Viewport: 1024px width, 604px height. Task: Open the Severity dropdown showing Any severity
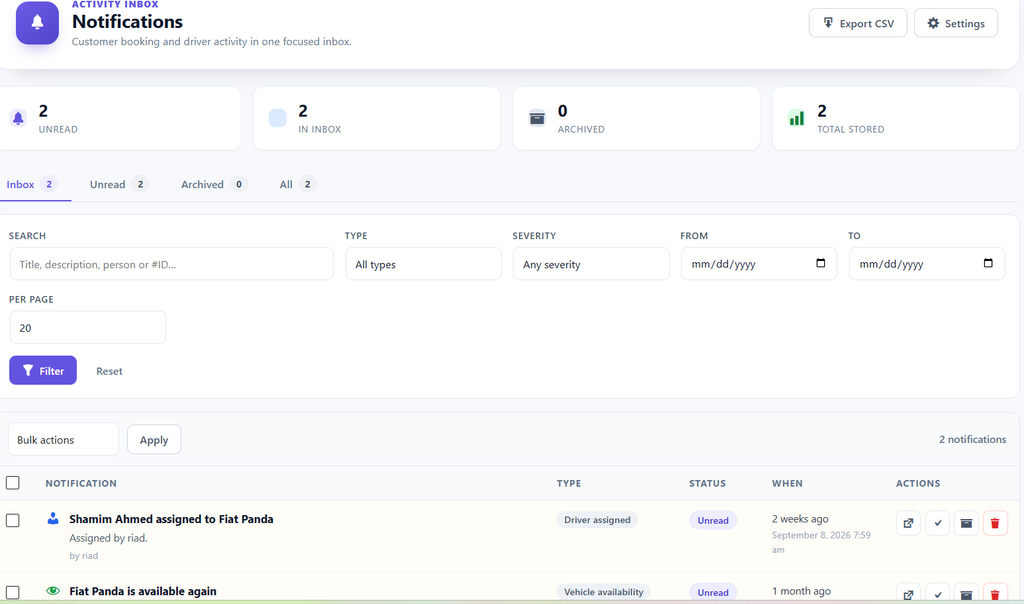[591, 264]
